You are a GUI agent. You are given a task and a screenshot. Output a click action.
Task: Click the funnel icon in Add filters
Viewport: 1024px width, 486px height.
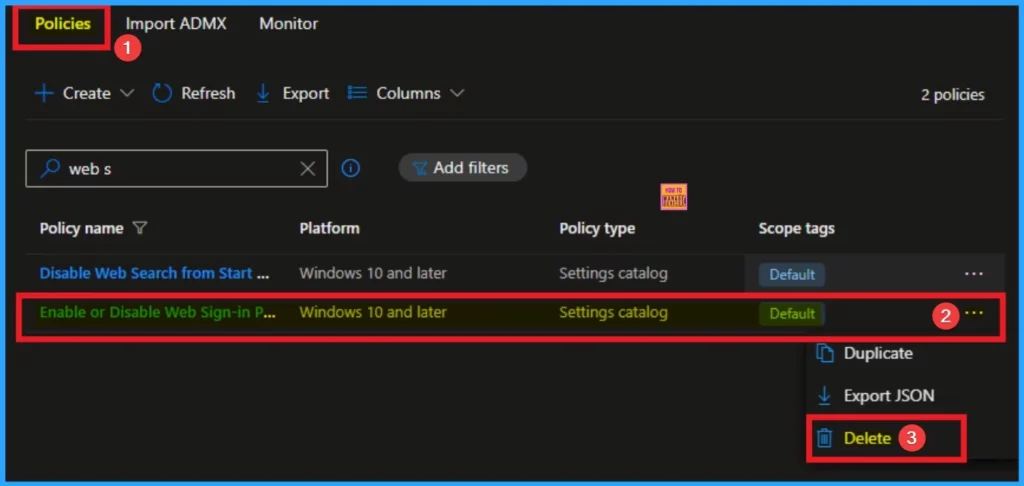(x=420, y=169)
